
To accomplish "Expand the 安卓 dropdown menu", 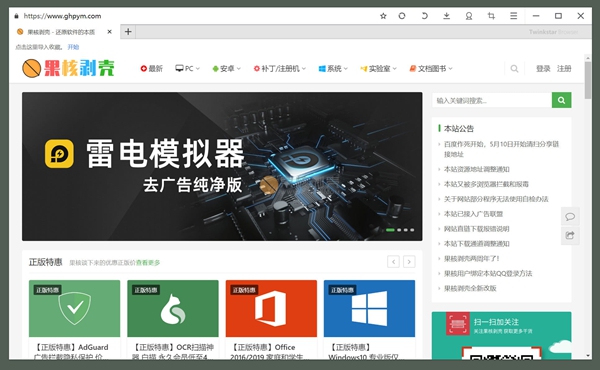I will click(227, 68).
